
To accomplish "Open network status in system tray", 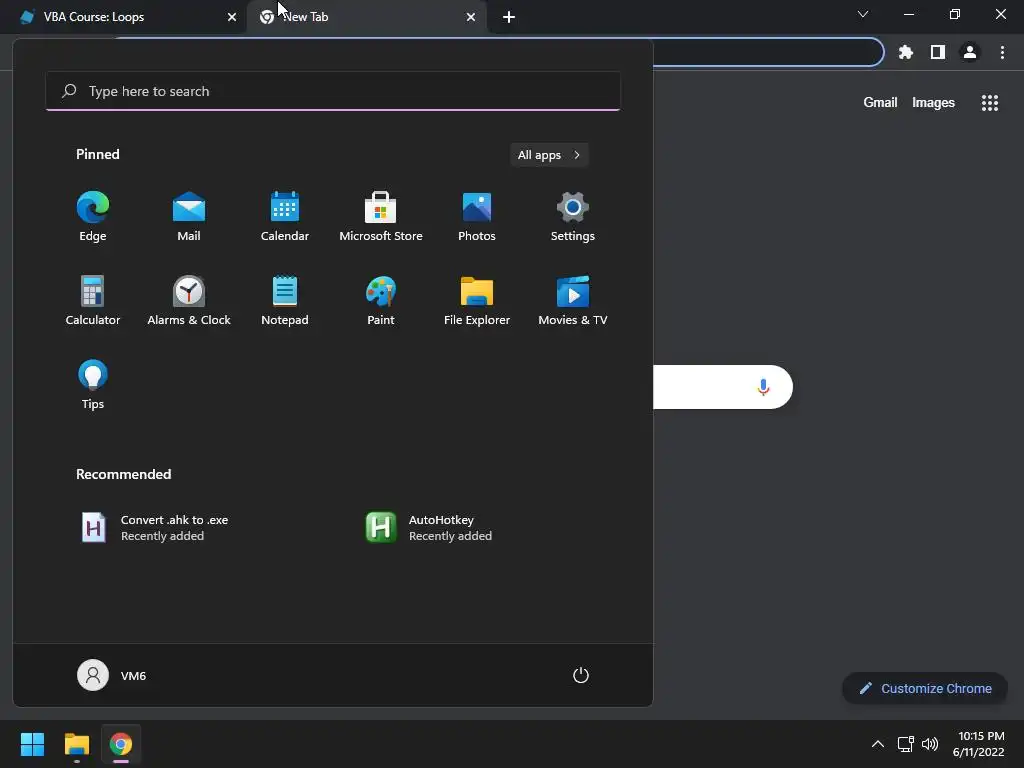I will point(905,744).
